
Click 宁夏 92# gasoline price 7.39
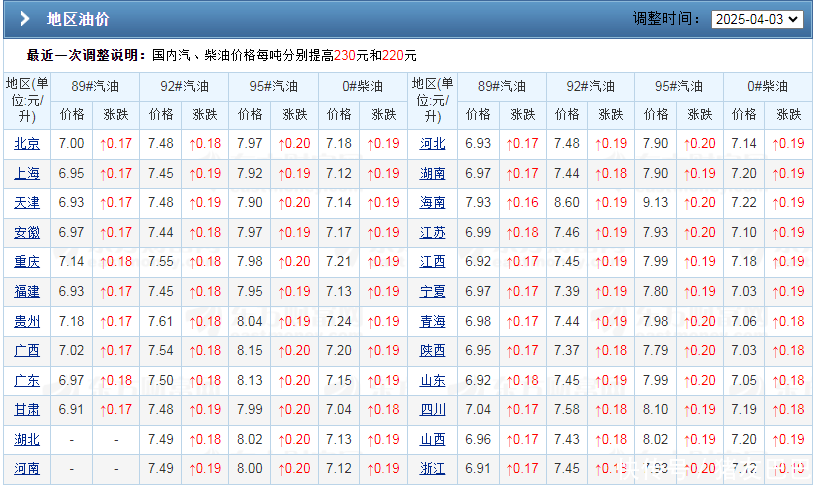(567, 292)
